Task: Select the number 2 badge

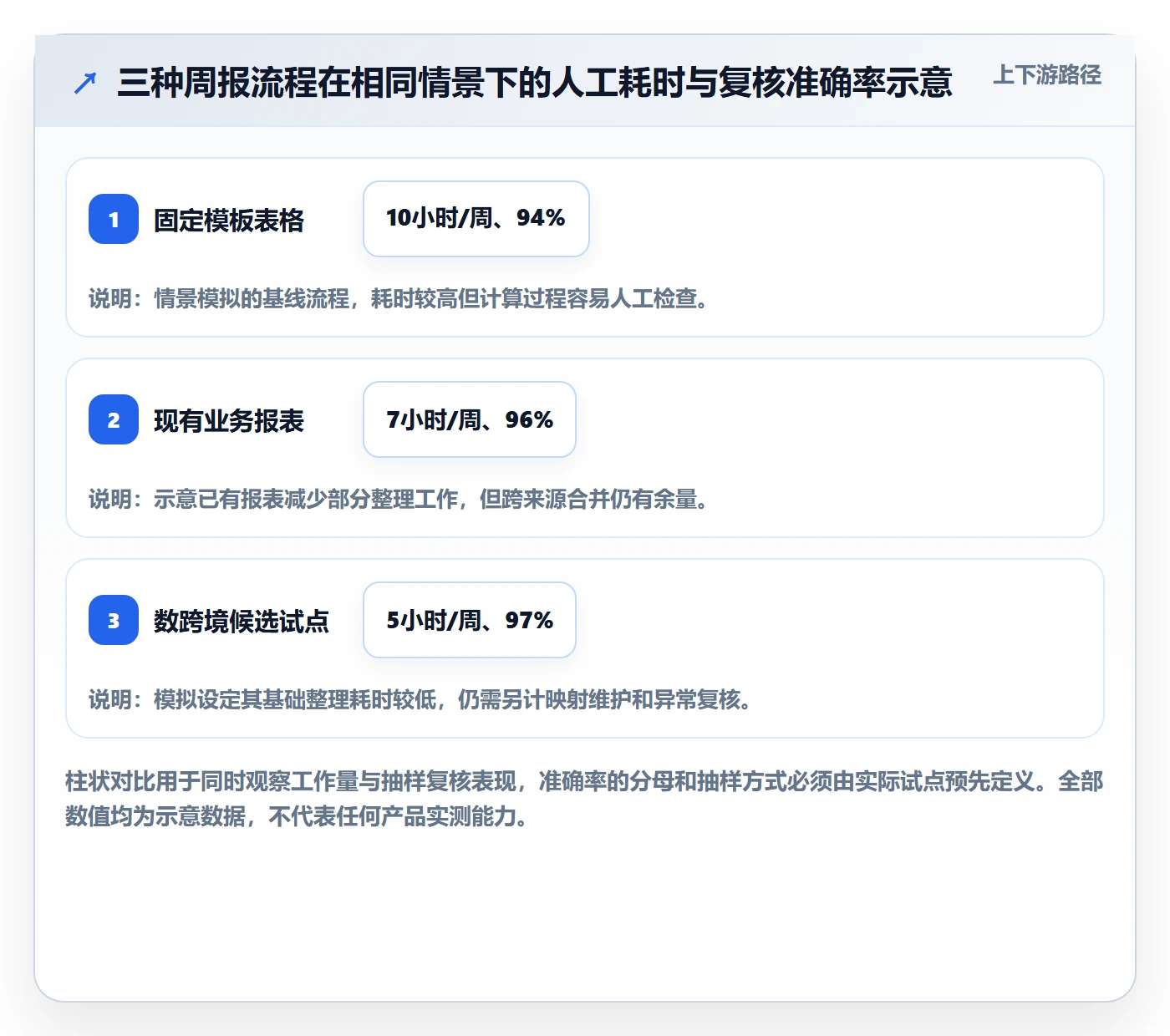Action: 114,419
